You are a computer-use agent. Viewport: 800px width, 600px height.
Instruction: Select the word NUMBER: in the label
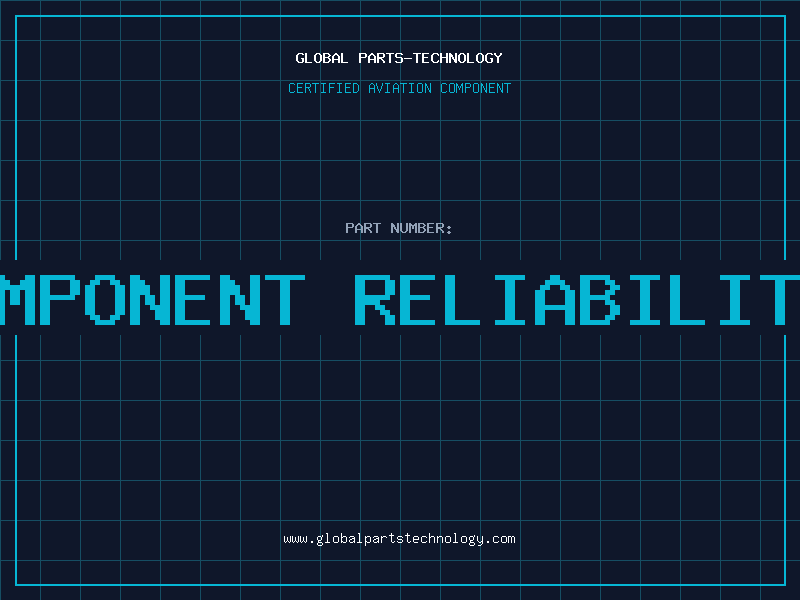pos(421,228)
